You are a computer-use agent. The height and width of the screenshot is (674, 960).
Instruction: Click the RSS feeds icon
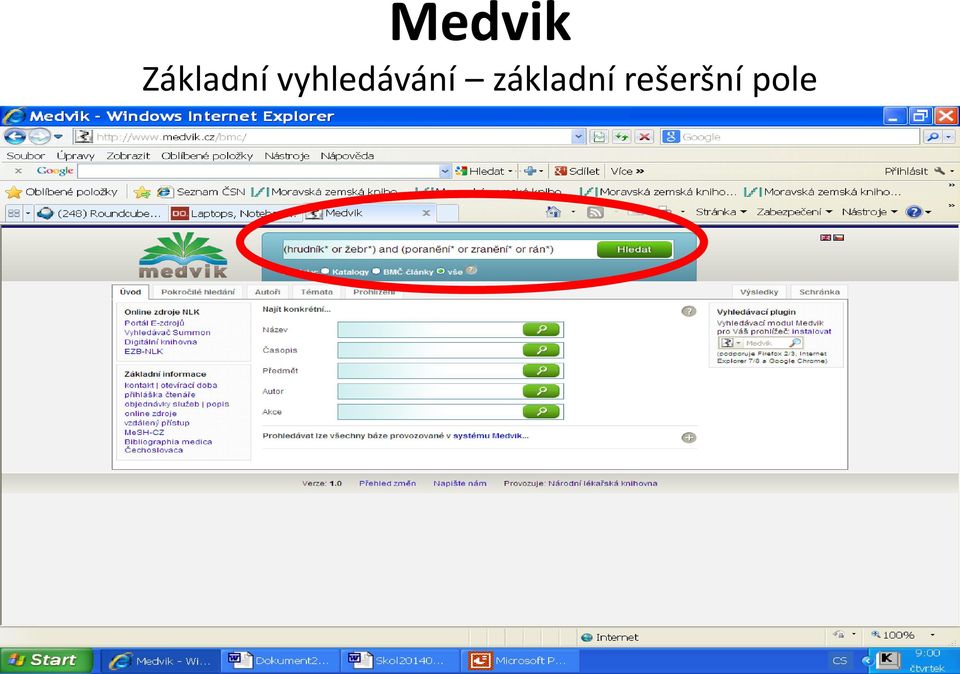pos(595,212)
